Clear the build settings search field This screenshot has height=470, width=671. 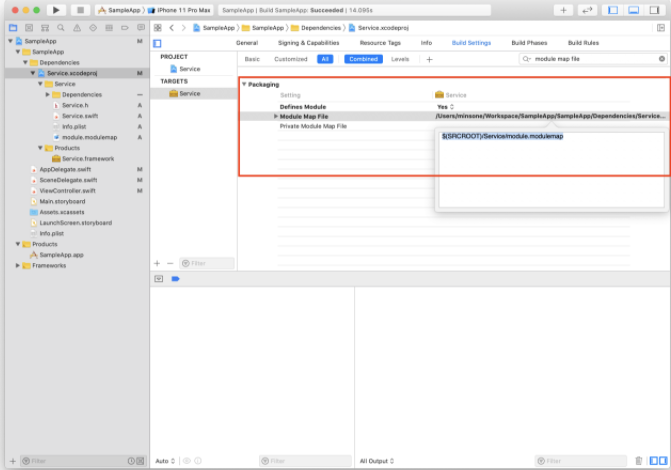662,59
